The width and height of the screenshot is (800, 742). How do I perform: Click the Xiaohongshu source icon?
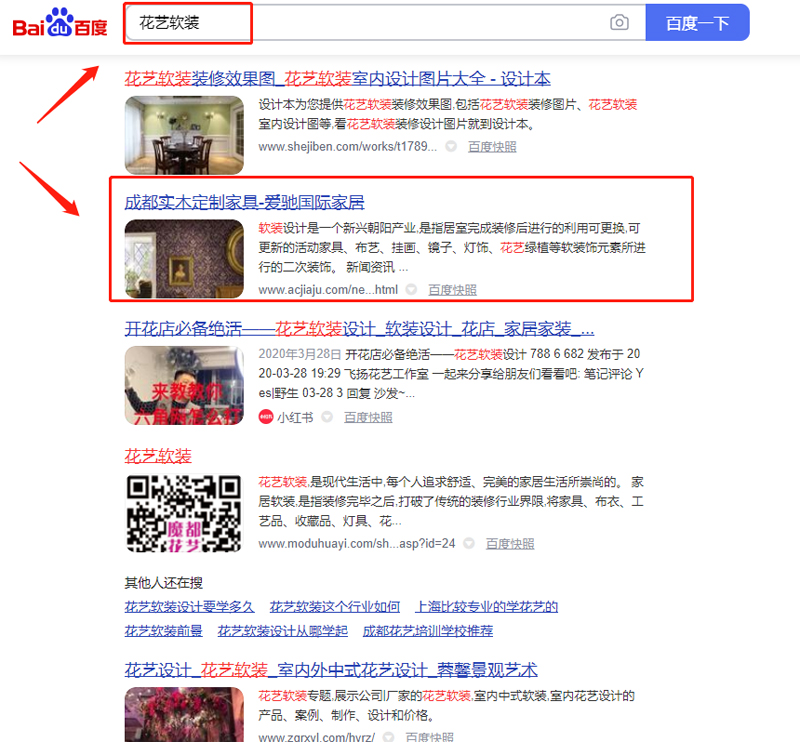tap(265, 417)
